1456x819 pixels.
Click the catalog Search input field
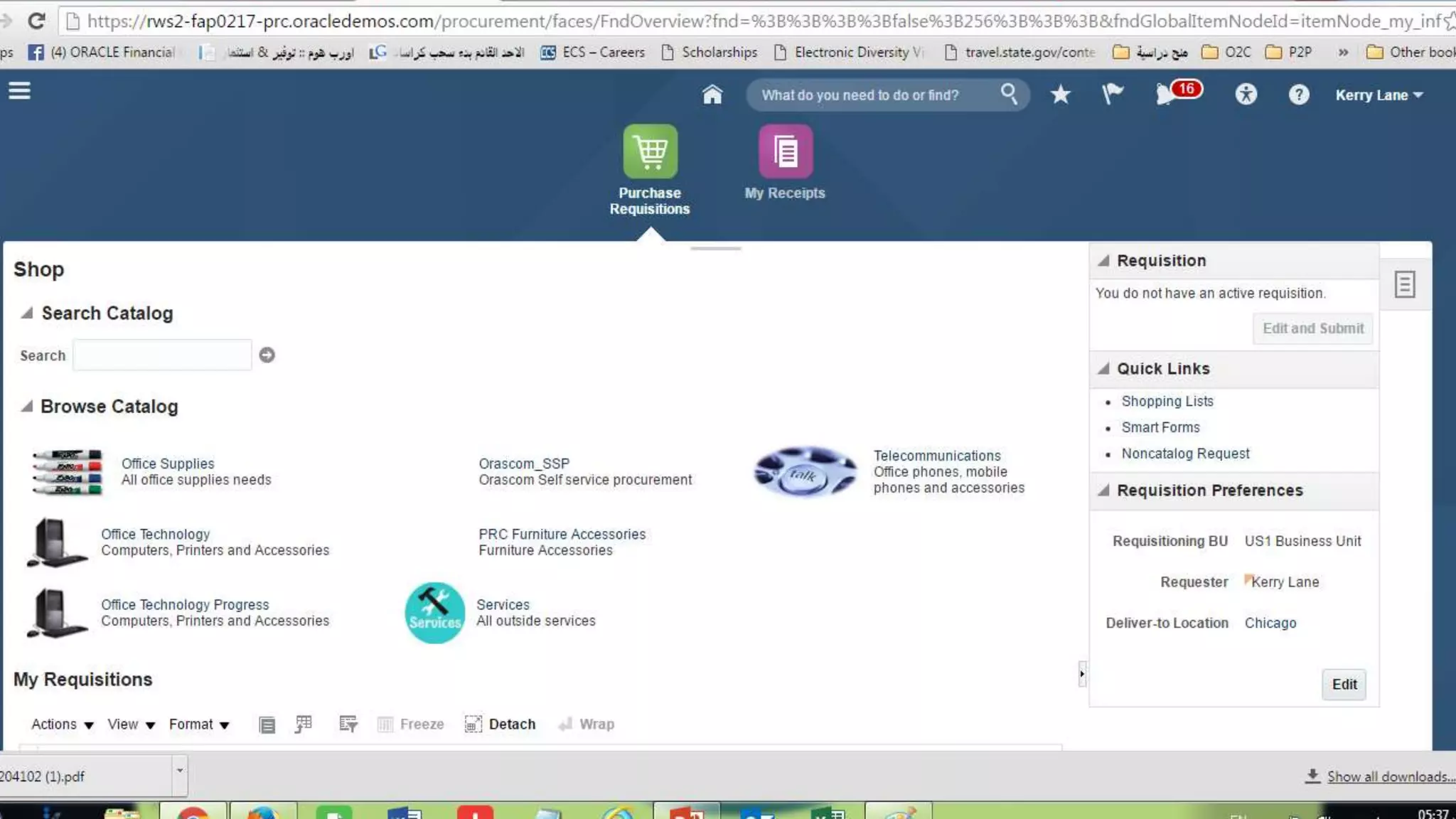pyautogui.click(x=162, y=355)
